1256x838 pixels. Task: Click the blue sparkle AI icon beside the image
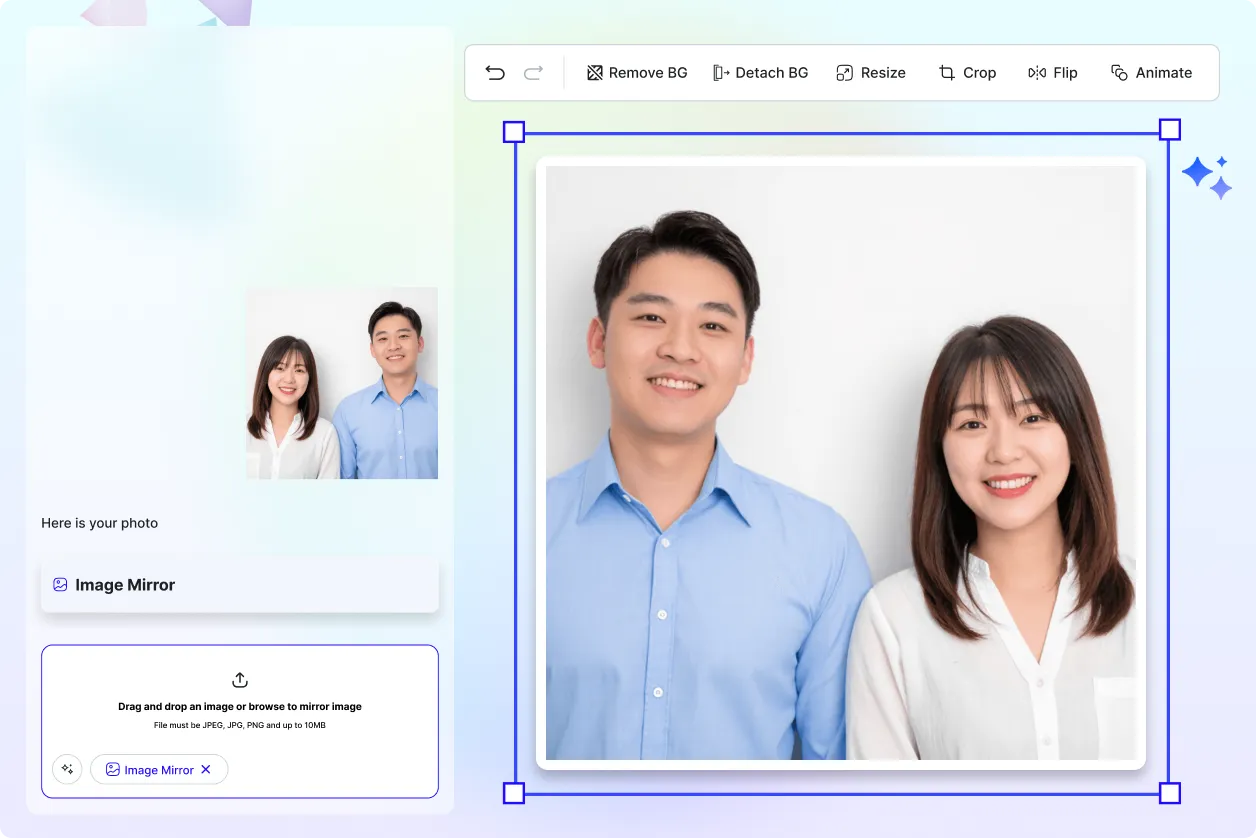pos(1206,177)
